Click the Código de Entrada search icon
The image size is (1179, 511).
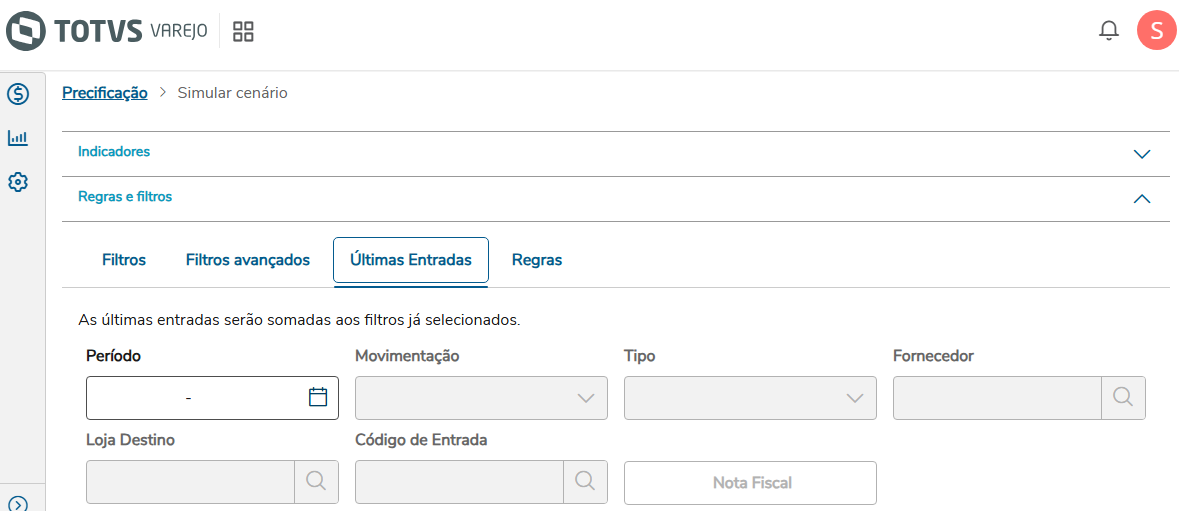click(x=585, y=481)
